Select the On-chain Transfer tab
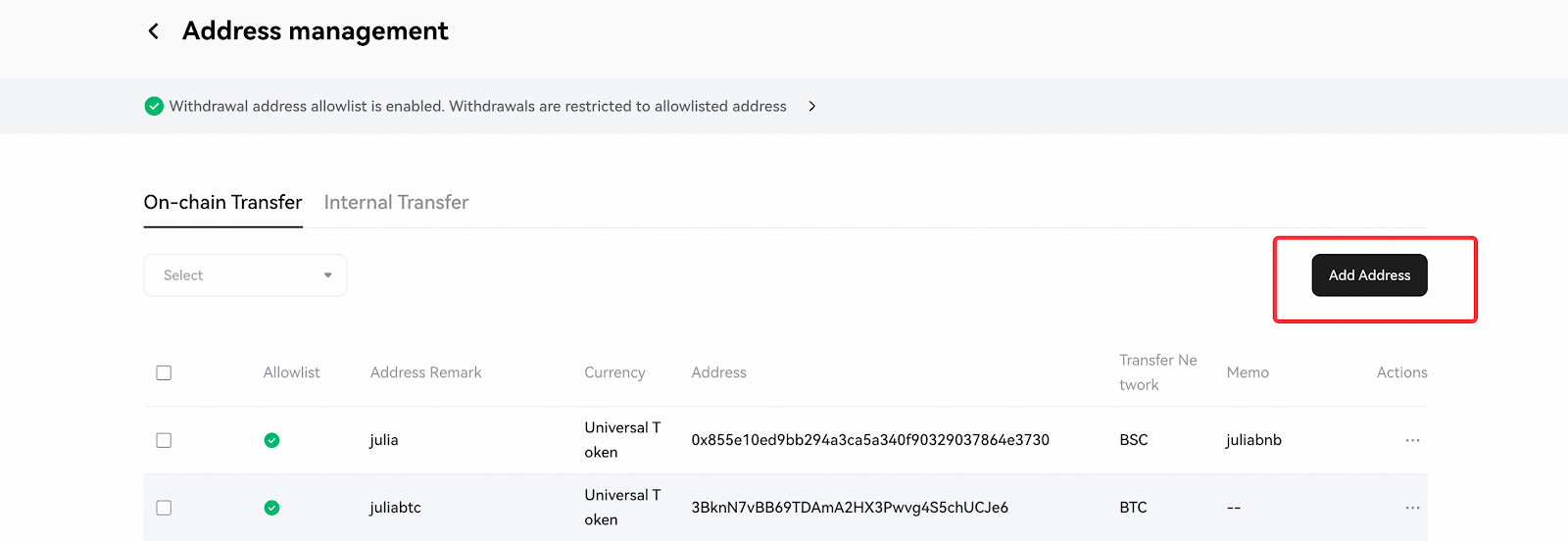The width and height of the screenshot is (1568, 541). click(x=222, y=202)
